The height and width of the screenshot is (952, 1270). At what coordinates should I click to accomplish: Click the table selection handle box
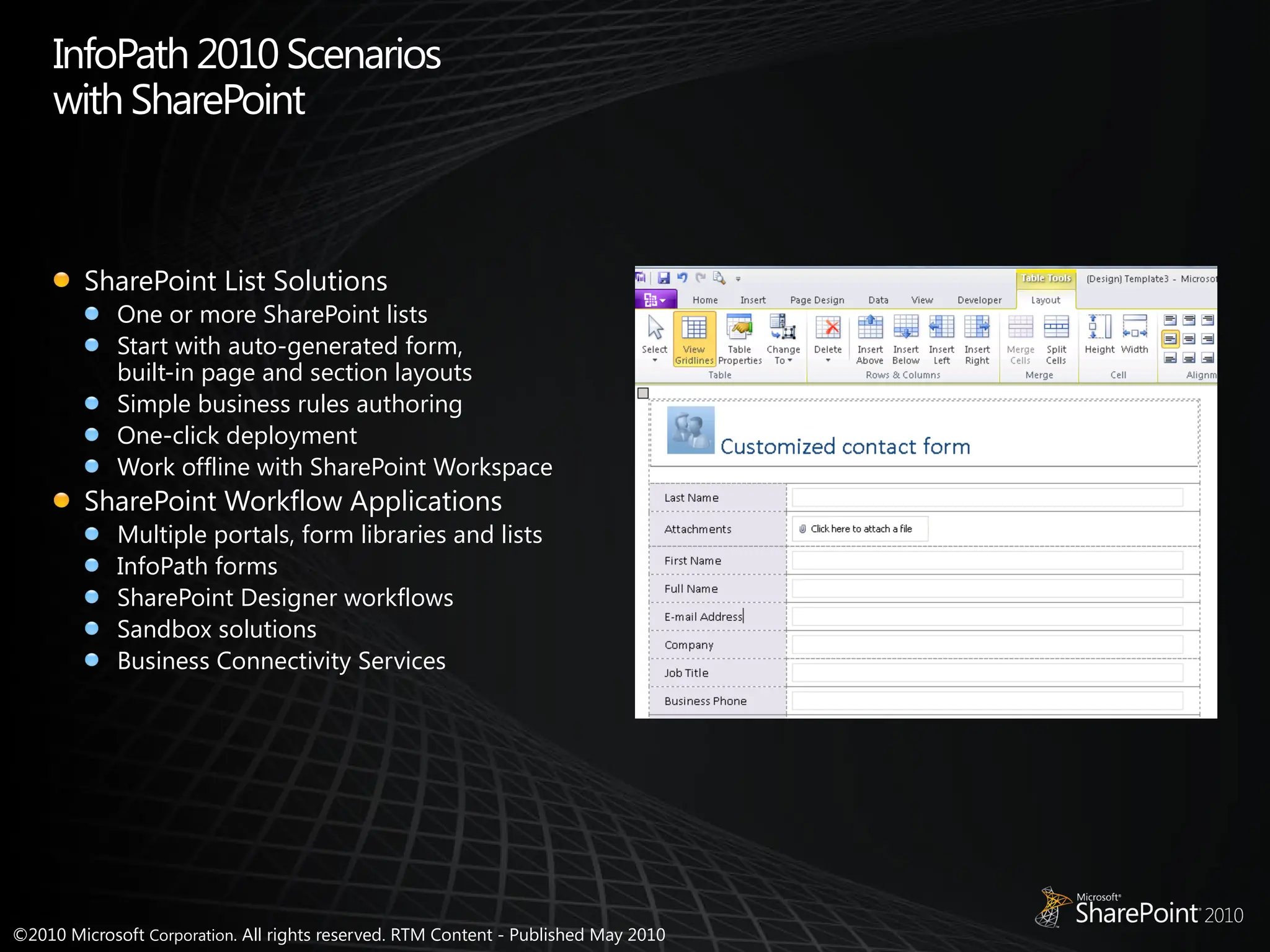pos(643,393)
